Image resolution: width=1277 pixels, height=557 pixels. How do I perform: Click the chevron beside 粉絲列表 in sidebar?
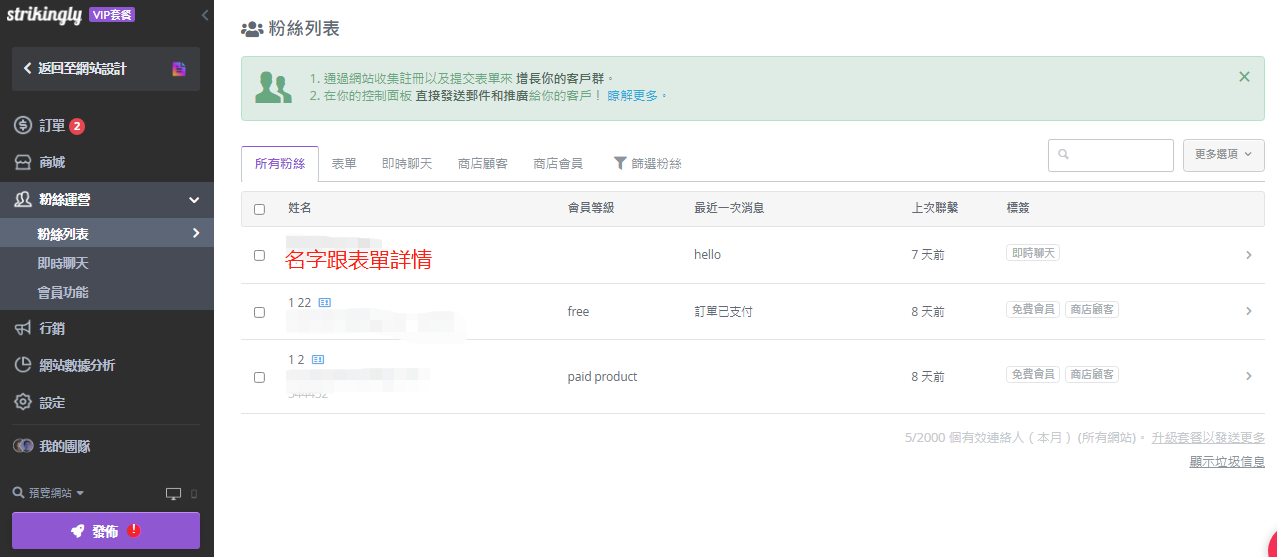click(x=196, y=233)
